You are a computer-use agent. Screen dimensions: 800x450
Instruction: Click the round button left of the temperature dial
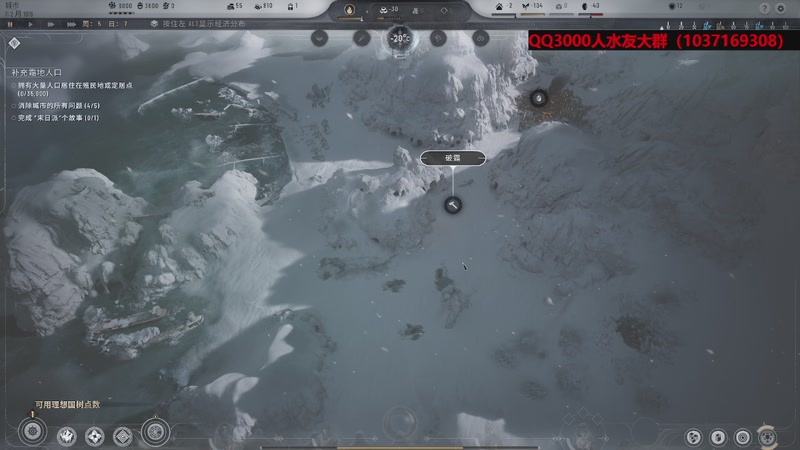click(361, 38)
